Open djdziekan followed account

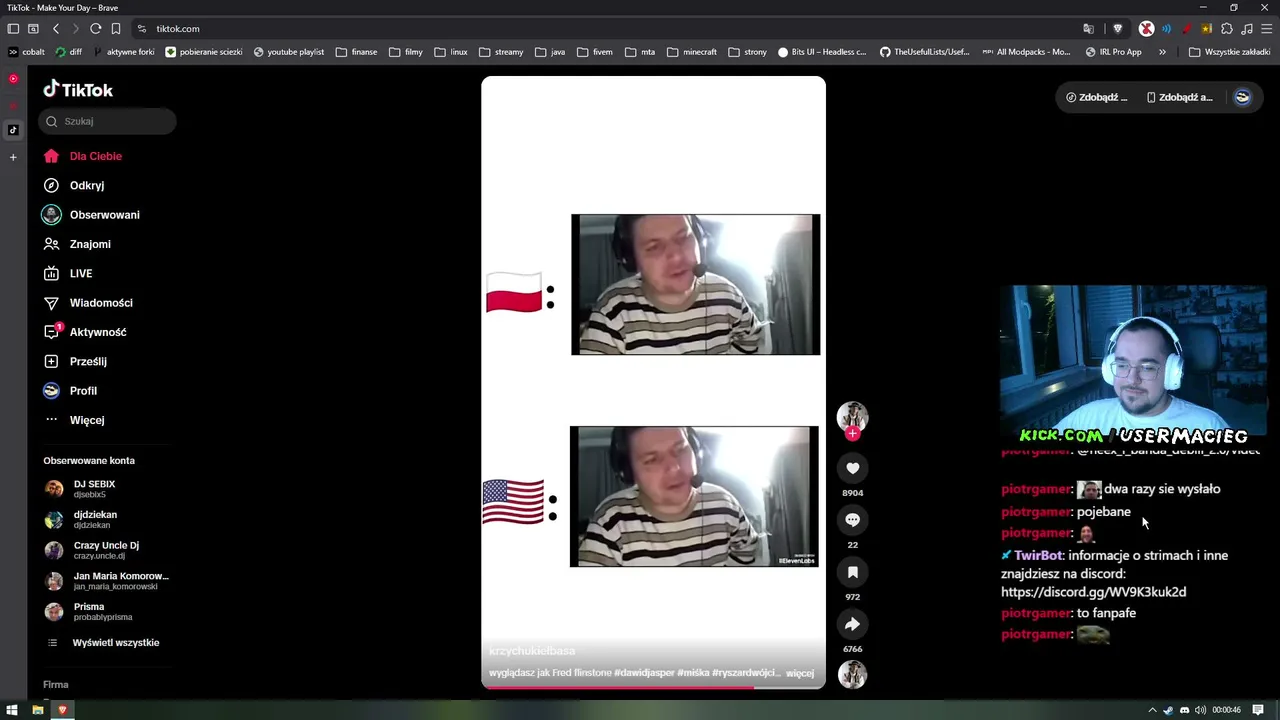82,519
